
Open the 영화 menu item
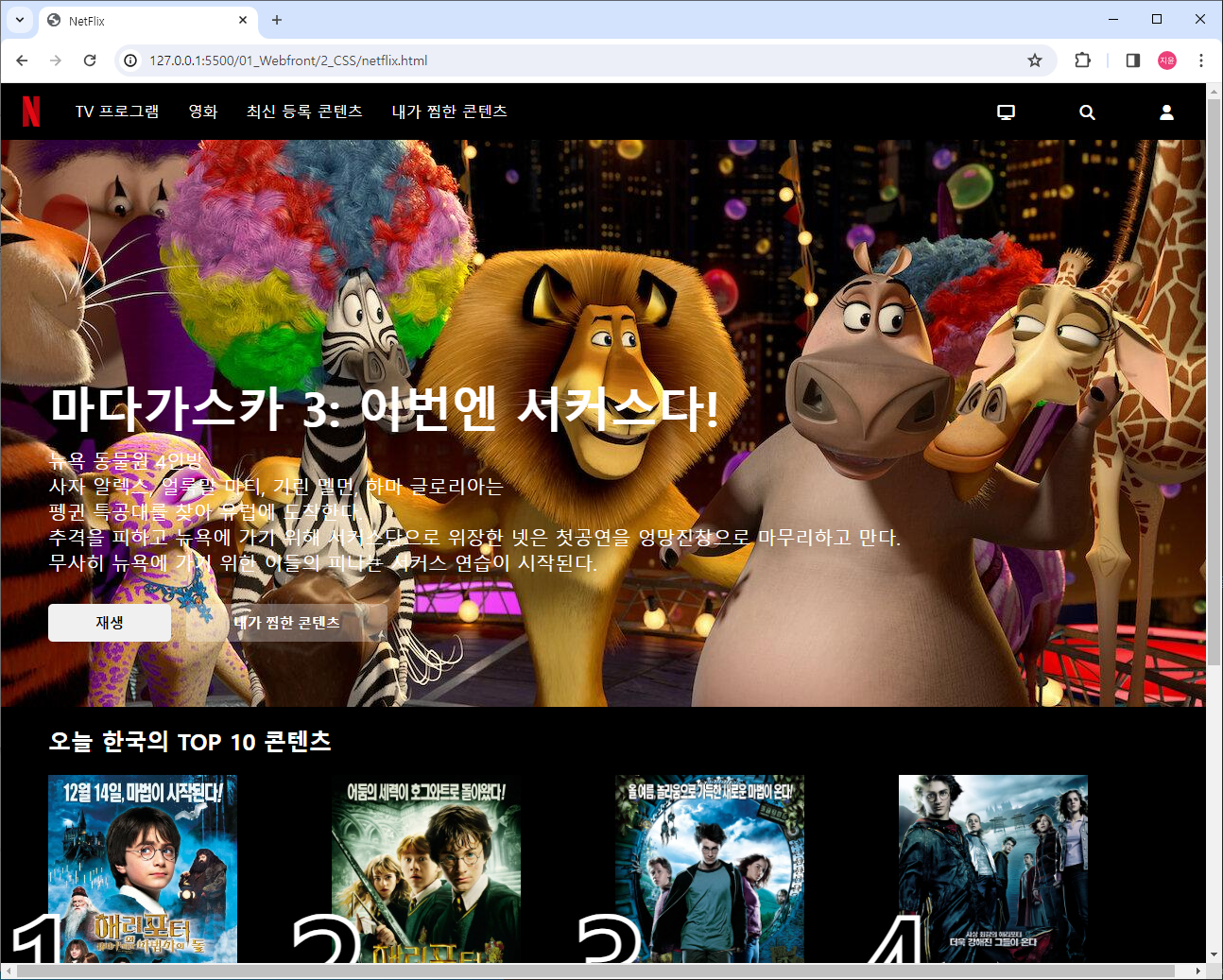pos(203,112)
